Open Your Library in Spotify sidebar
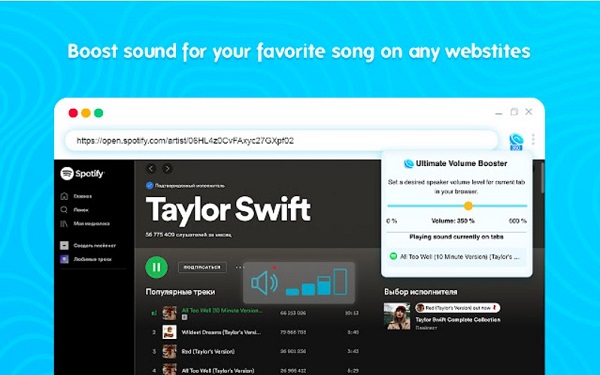 tap(85, 223)
